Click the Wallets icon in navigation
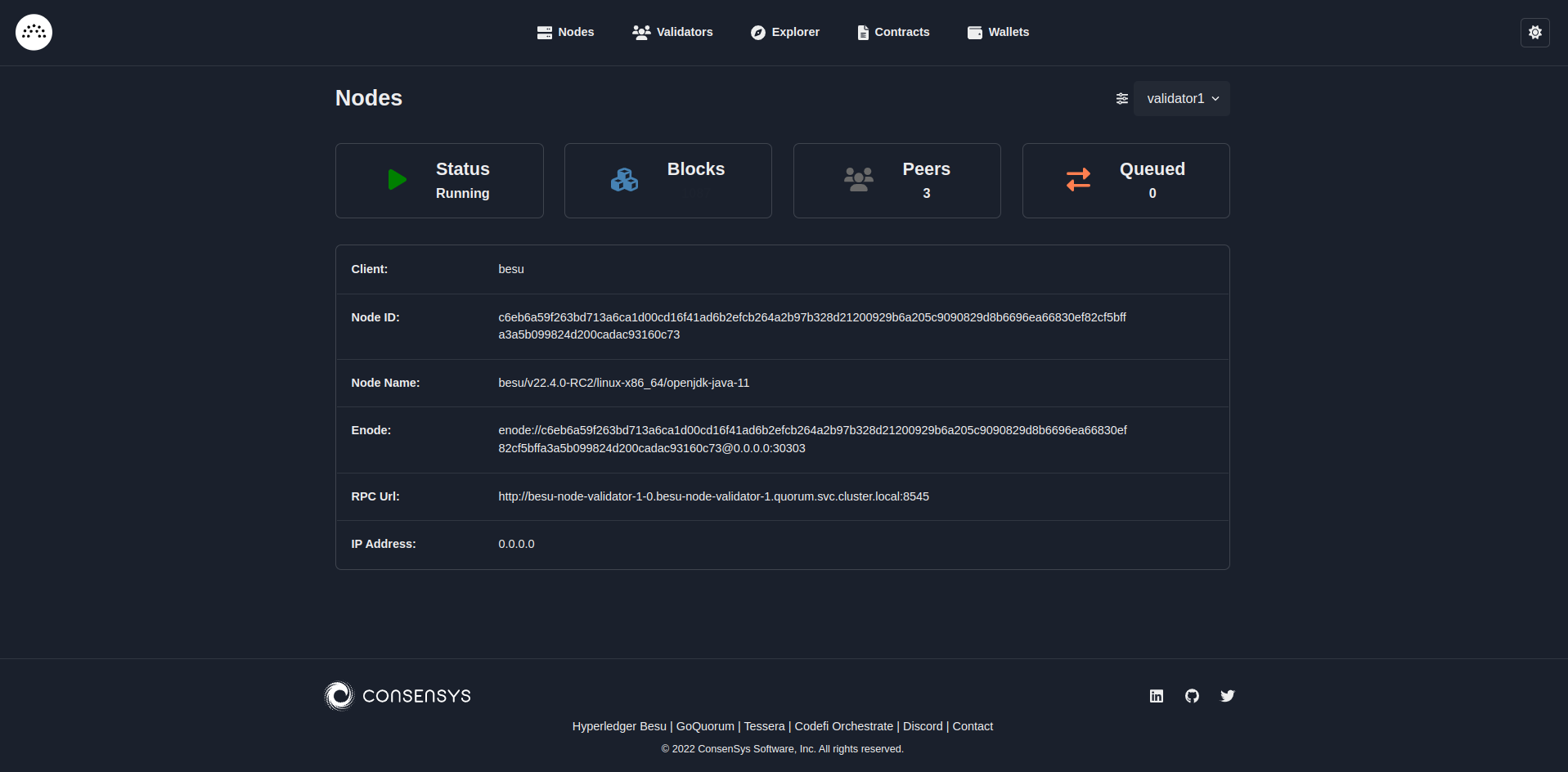The height and width of the screenshot is (772, 1568). (x=974, y=32)
